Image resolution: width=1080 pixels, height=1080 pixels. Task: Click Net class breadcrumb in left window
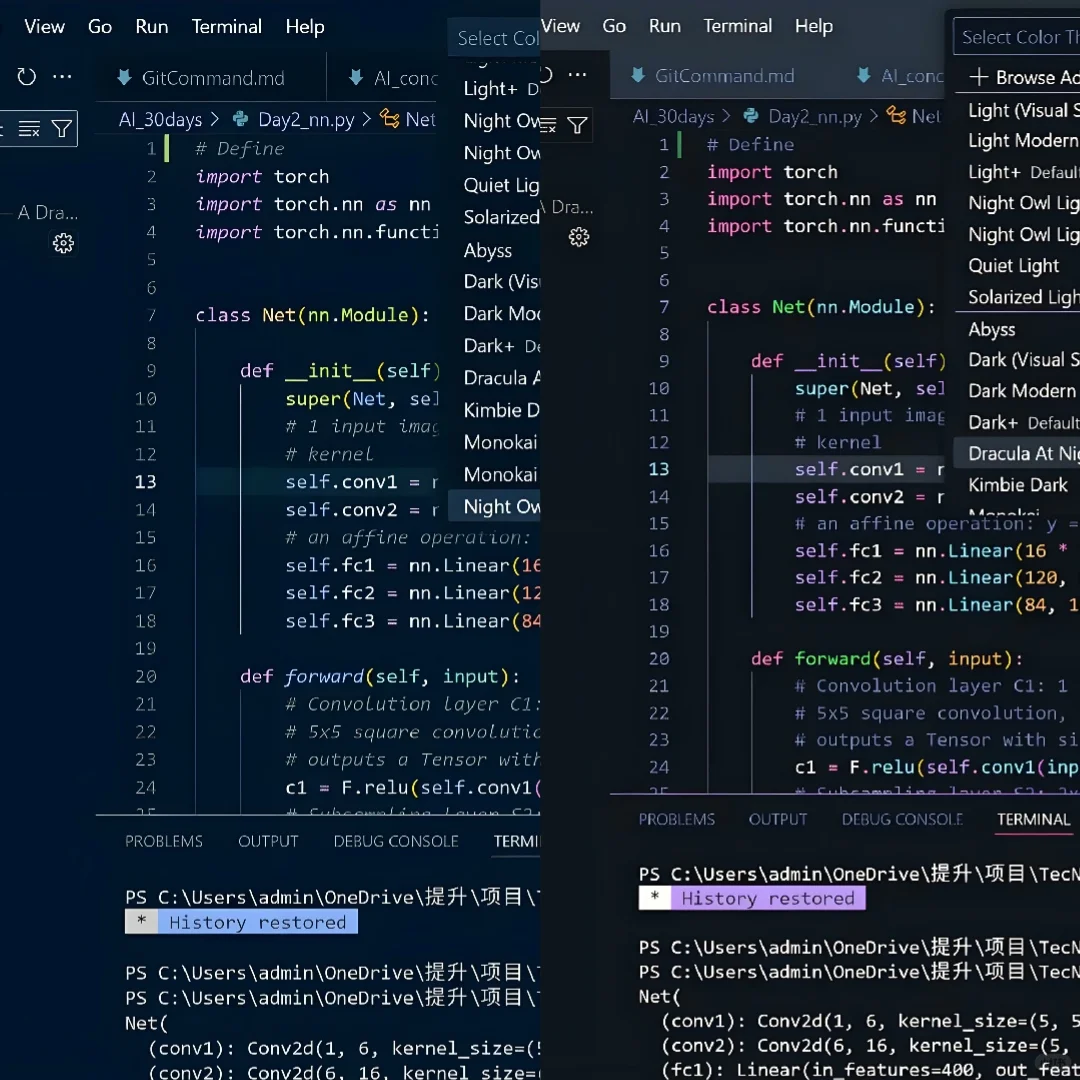tap(408, 120)
